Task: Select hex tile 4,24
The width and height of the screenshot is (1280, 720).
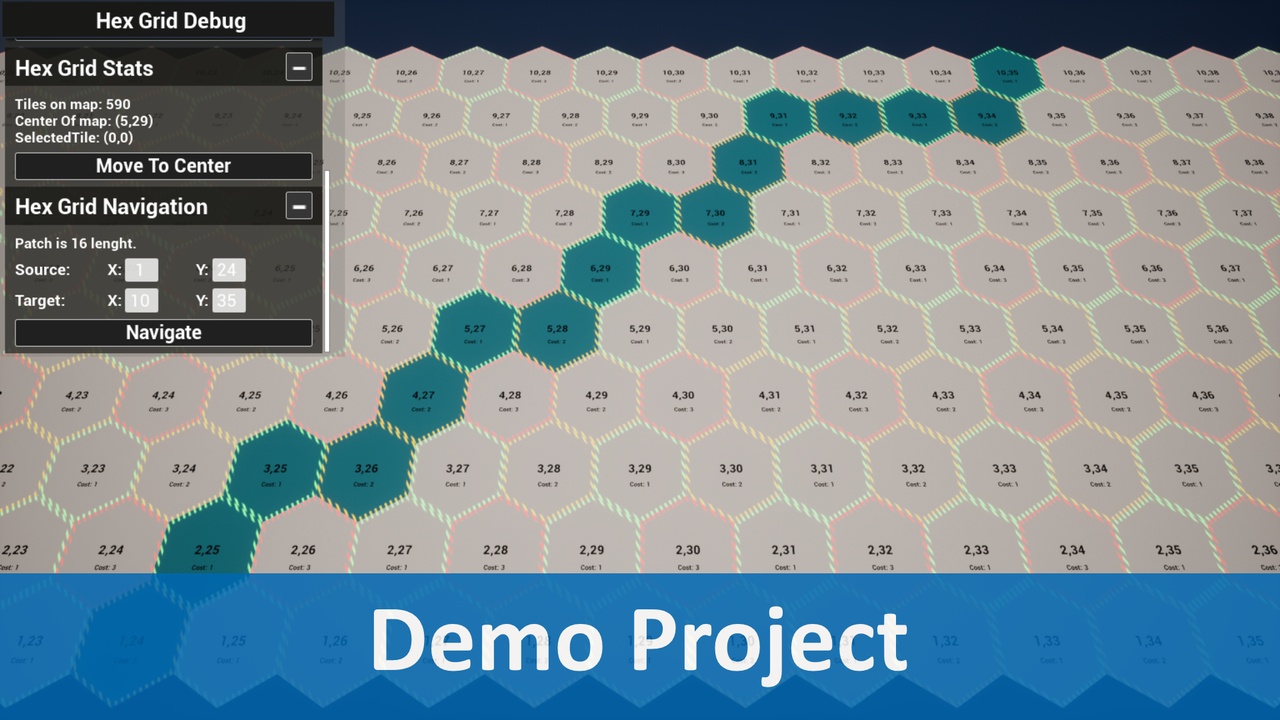Action: coord(163,399)
